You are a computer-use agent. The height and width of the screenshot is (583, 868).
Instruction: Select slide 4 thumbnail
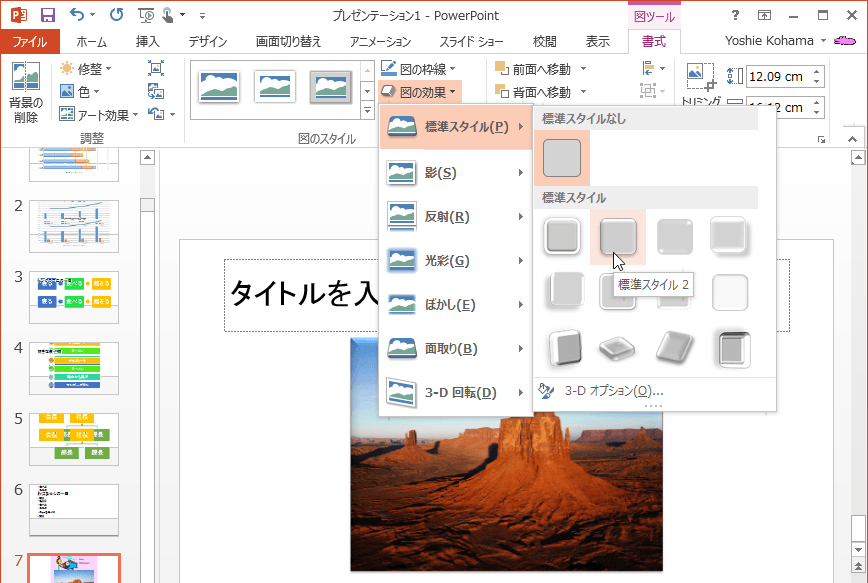coord(74,368)
